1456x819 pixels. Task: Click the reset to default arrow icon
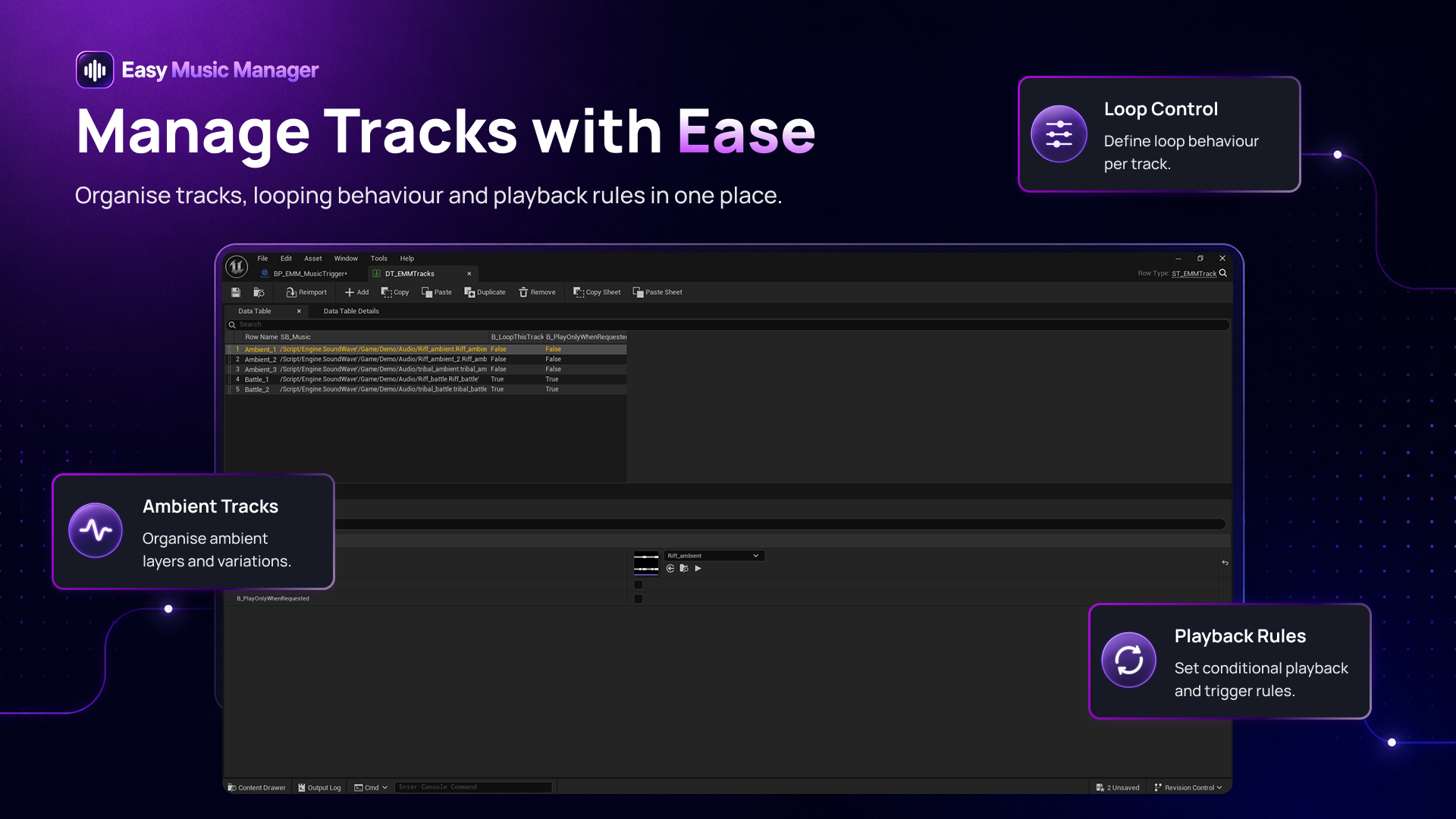pos(1225,563)
